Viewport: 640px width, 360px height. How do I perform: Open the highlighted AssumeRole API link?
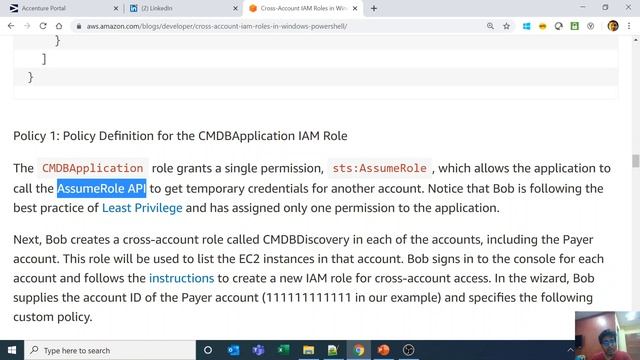click(x=101, y=189)
